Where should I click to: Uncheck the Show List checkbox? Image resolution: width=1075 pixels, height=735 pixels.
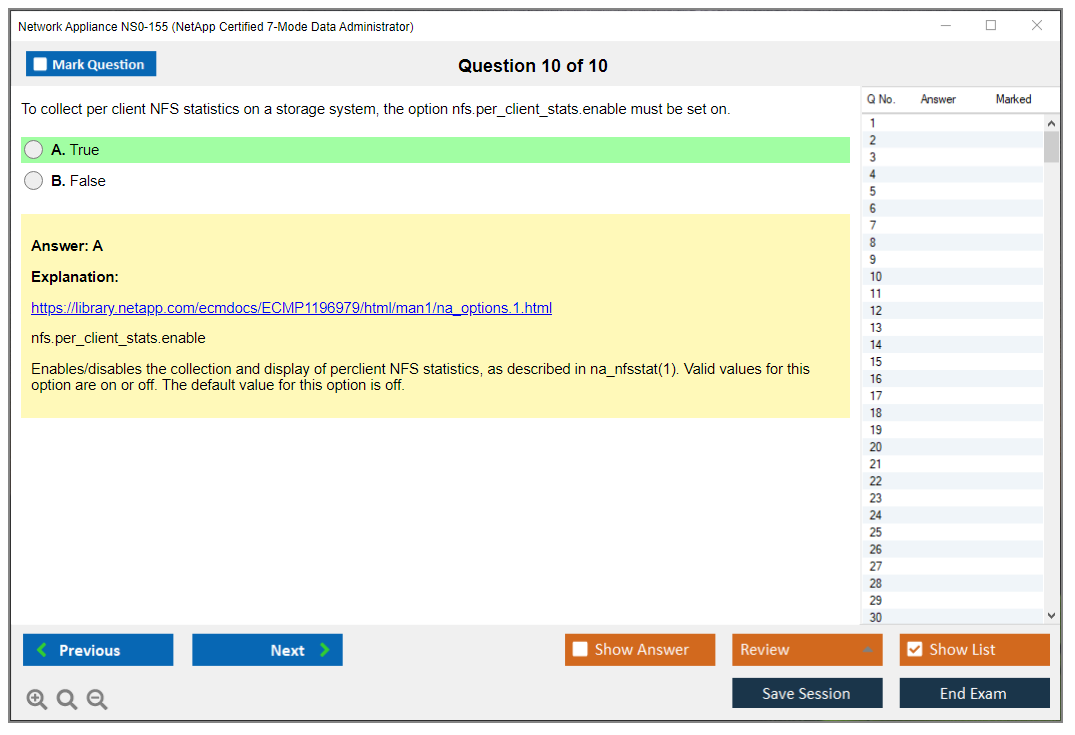pyautogui.click(x=914, y=650)
